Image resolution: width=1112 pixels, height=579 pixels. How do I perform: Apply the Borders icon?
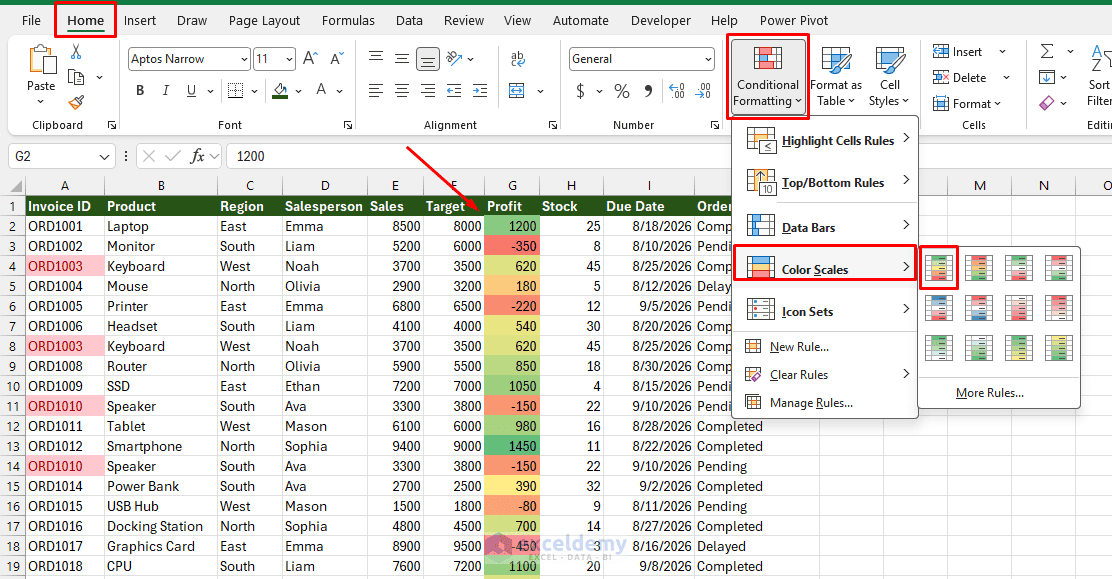pos(235,90)
